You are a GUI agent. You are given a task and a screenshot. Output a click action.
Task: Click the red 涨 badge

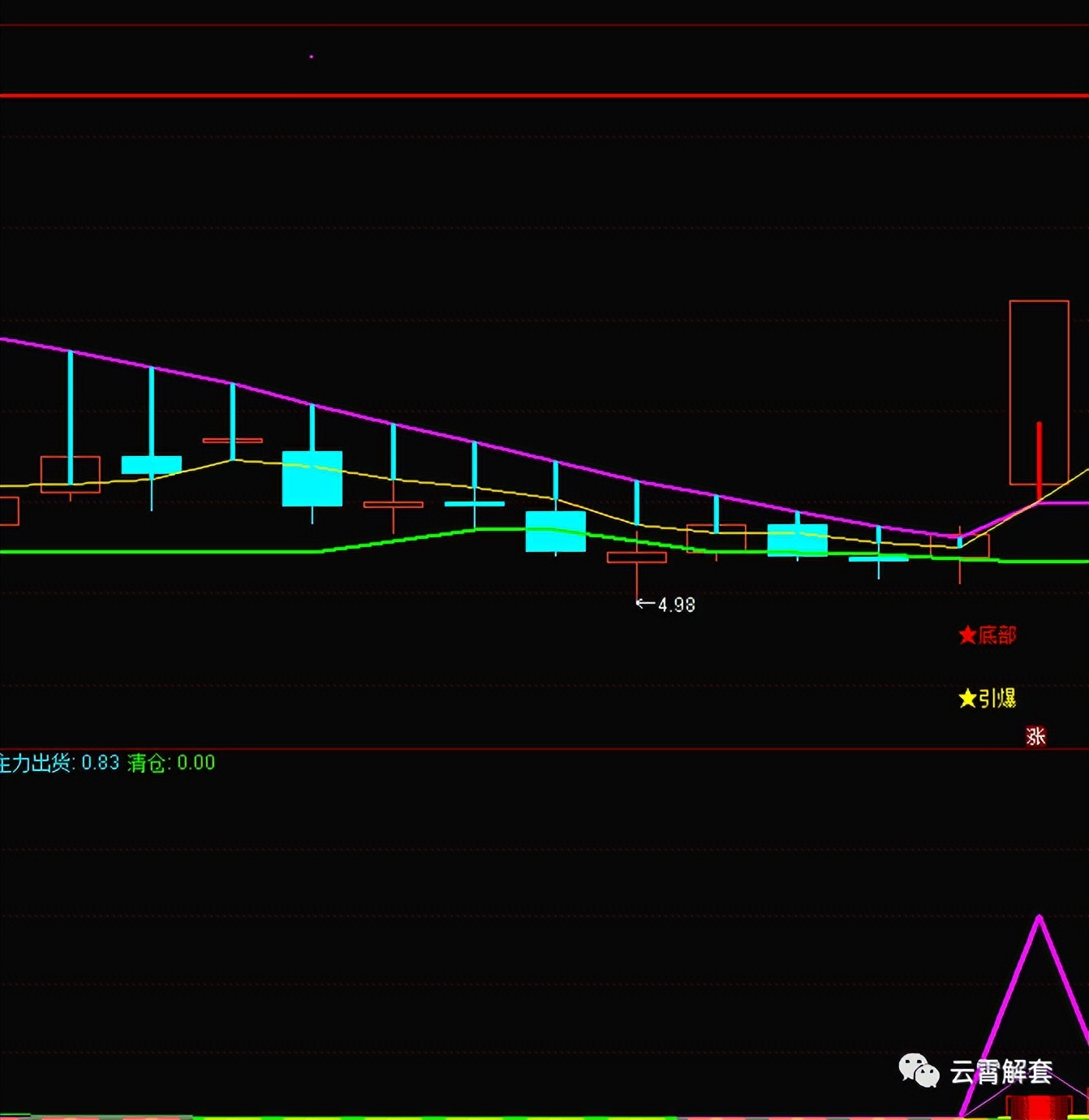1035,736
